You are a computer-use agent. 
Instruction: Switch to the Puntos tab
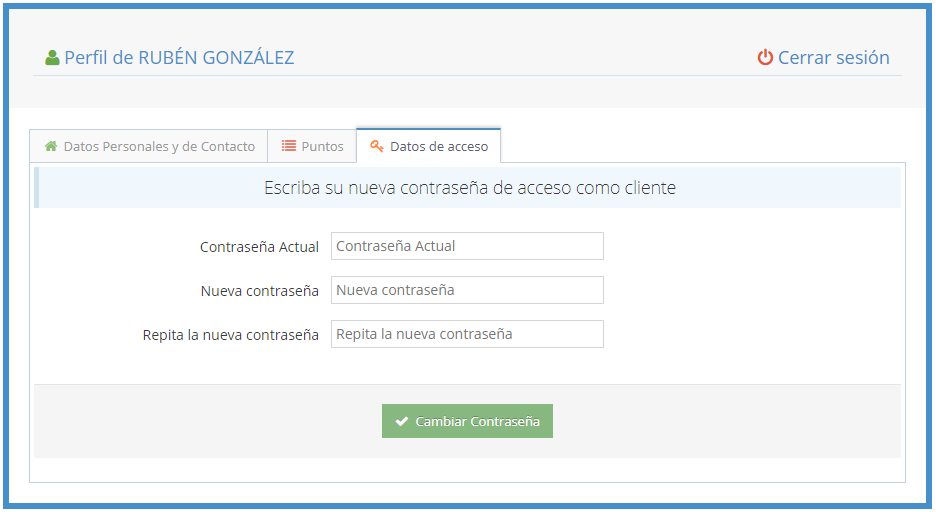point(322,146)
